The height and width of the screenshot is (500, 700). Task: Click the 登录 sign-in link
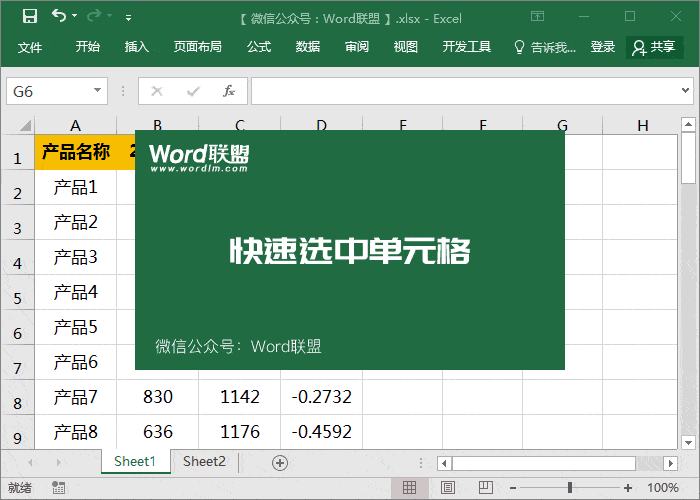[x=603, y=46]
